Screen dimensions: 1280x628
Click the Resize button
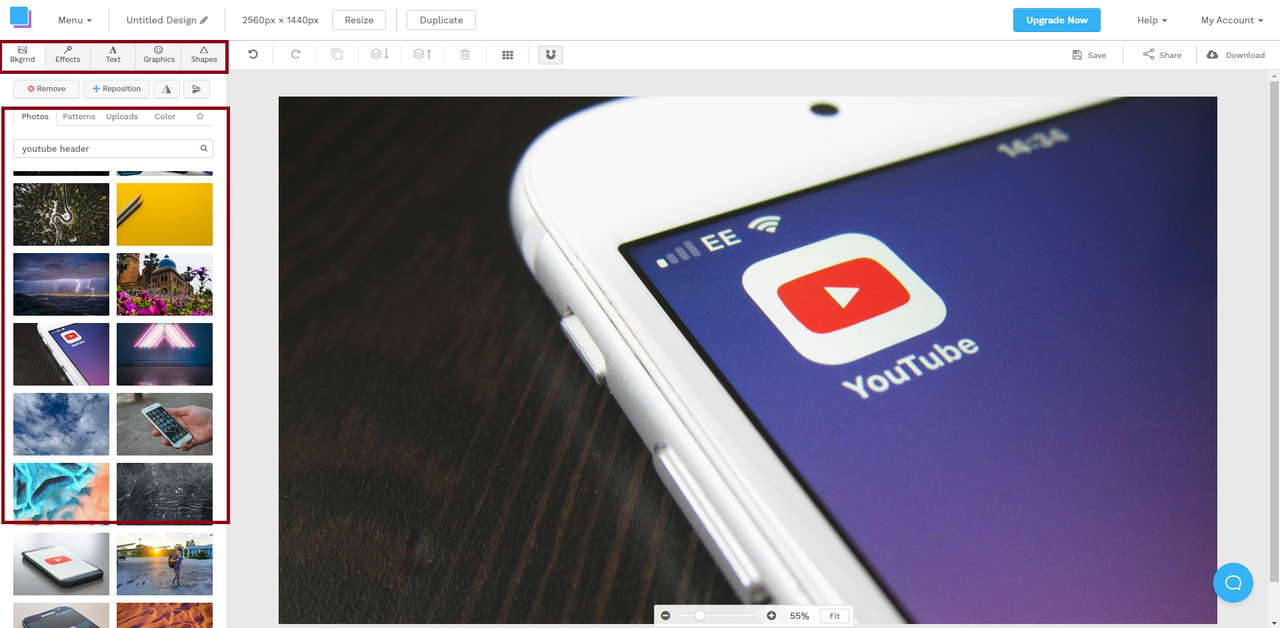[359, 20]
